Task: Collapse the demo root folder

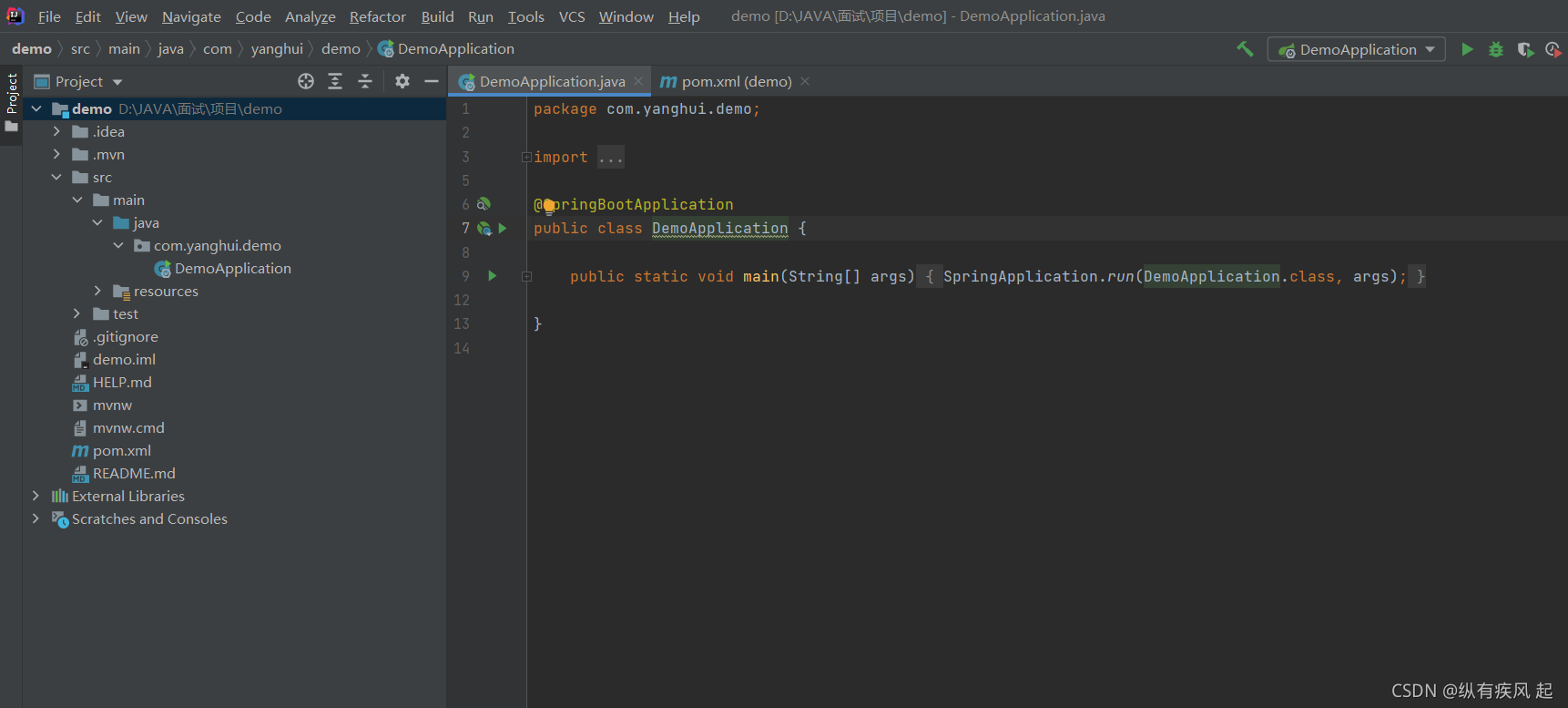Action: tap(36, 108)
